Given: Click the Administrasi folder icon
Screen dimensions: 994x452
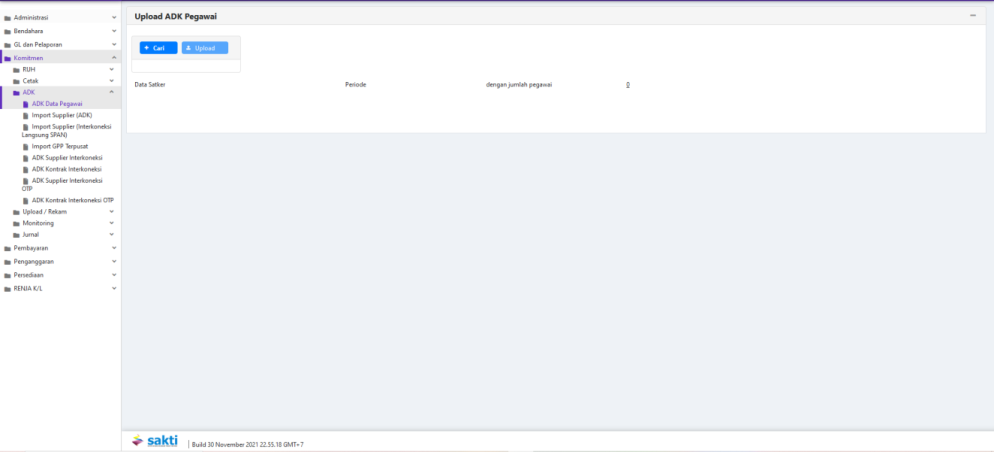Looking at the screenshot, I should [x=8, y=17].
